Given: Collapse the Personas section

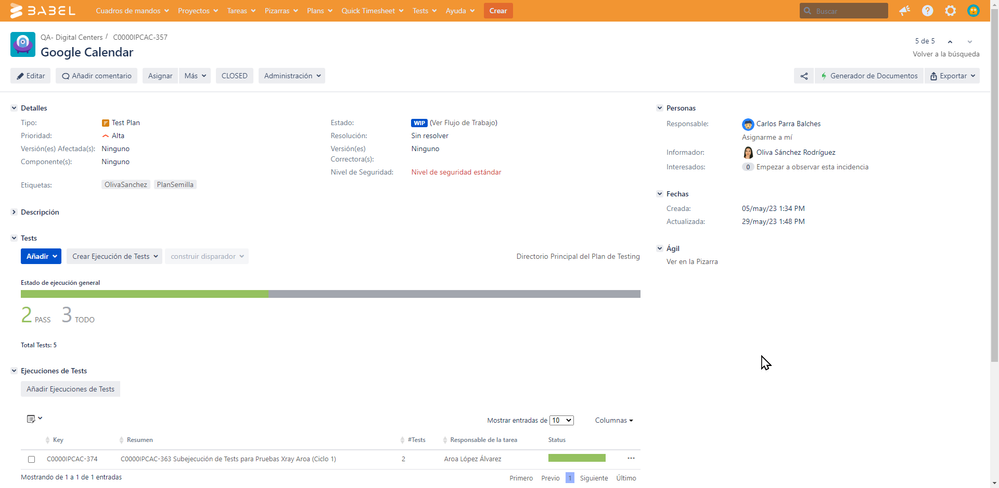Looking at the screenshot, I should coord(660,108).
